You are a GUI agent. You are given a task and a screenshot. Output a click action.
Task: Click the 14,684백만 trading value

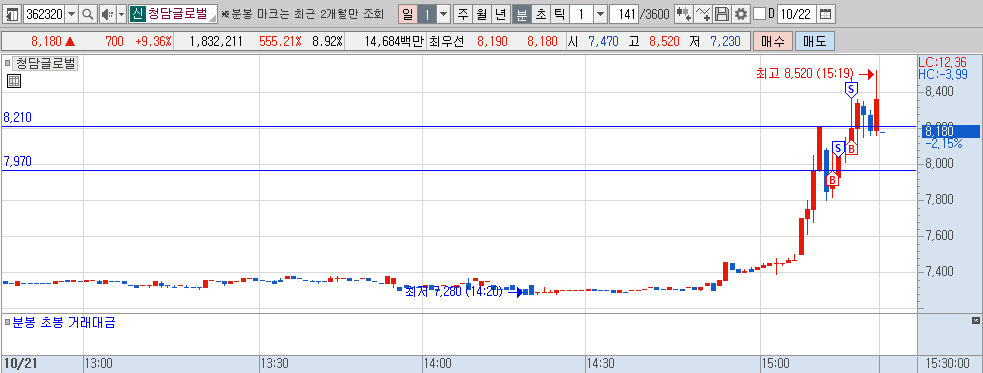coord(394,42)
